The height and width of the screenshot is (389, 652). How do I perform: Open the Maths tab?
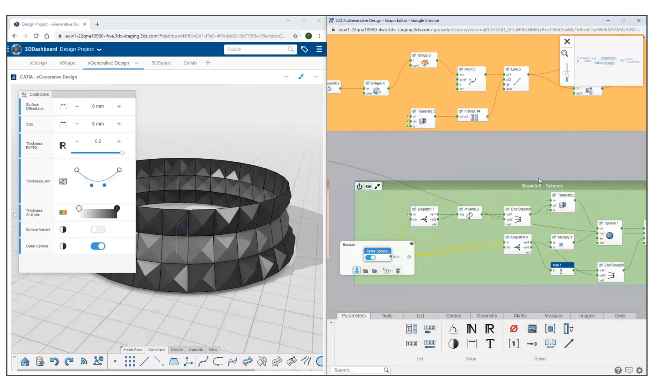point(520,316)
